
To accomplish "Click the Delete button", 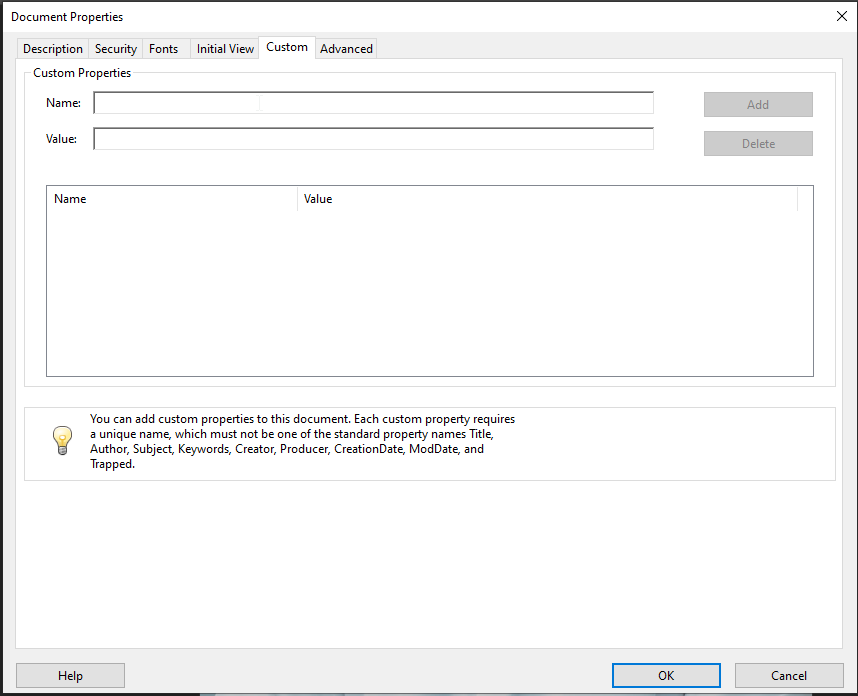I will [x=758, y=144].
